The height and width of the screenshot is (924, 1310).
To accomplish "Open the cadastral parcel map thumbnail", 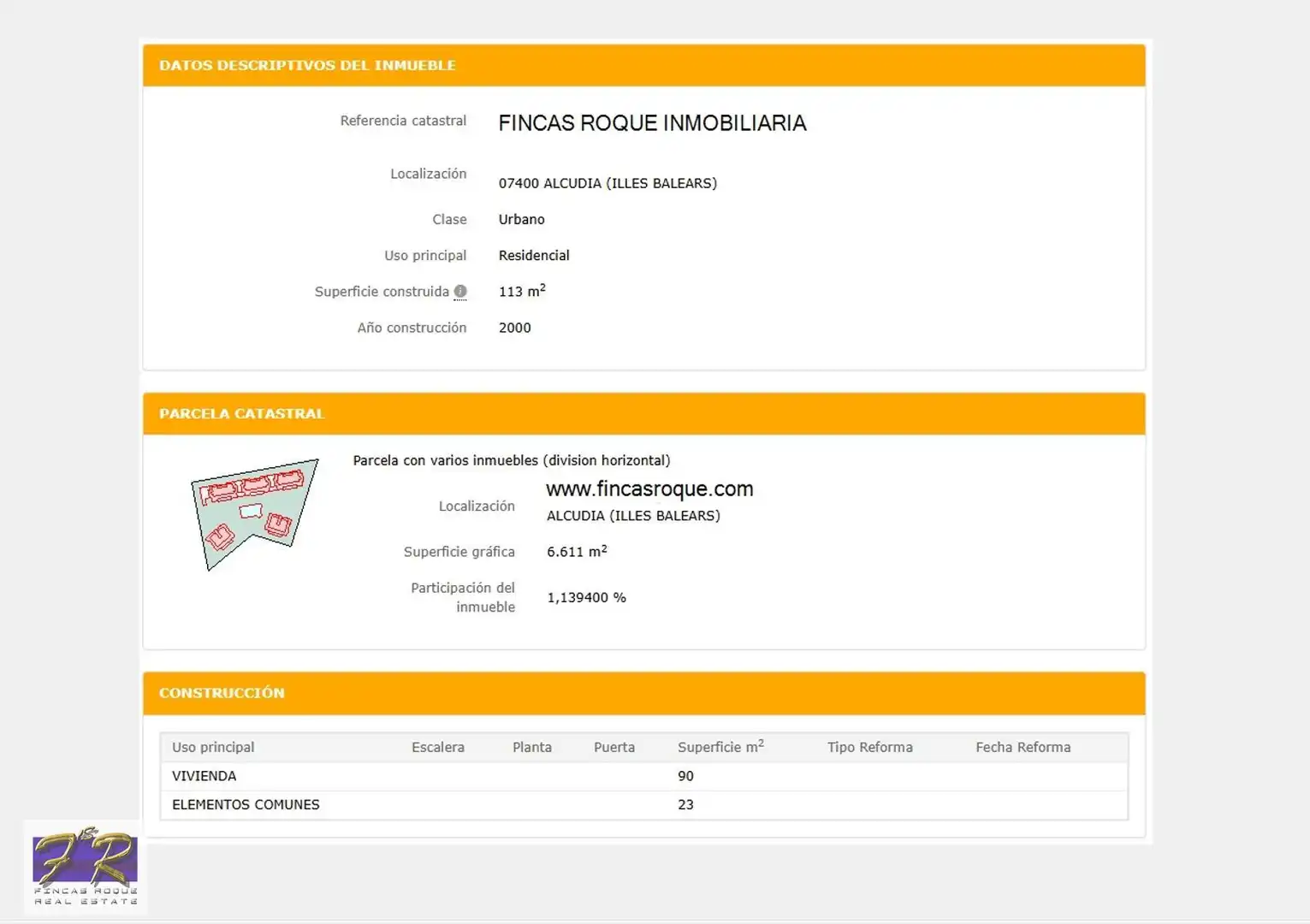I will point(254,514).
